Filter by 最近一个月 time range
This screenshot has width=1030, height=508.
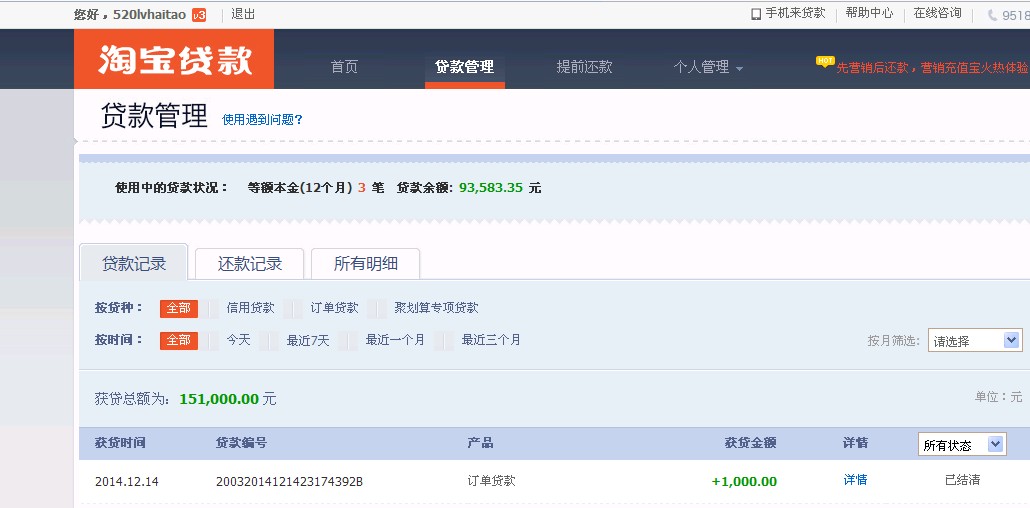(x=395, y=340)
